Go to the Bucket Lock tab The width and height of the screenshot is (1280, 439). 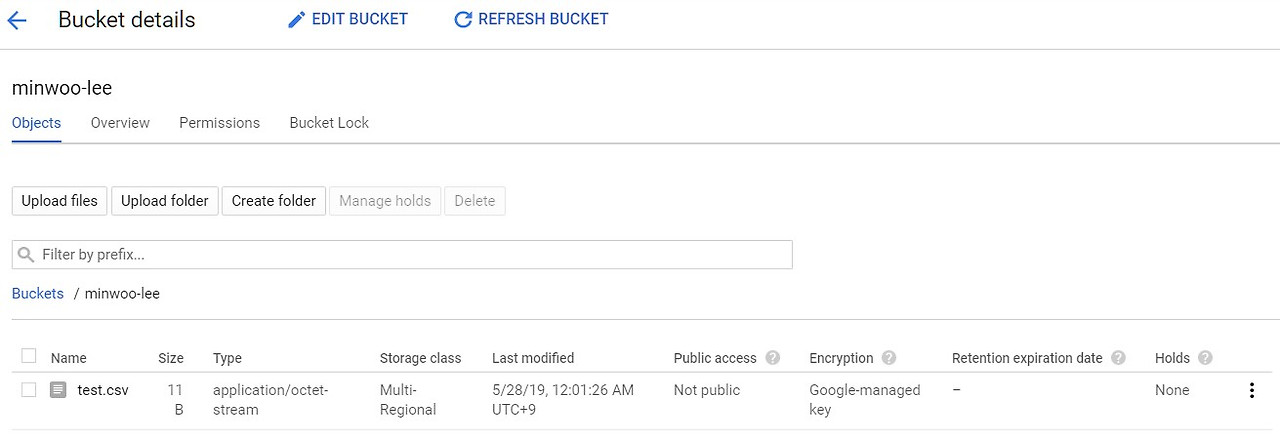[329, 123]
